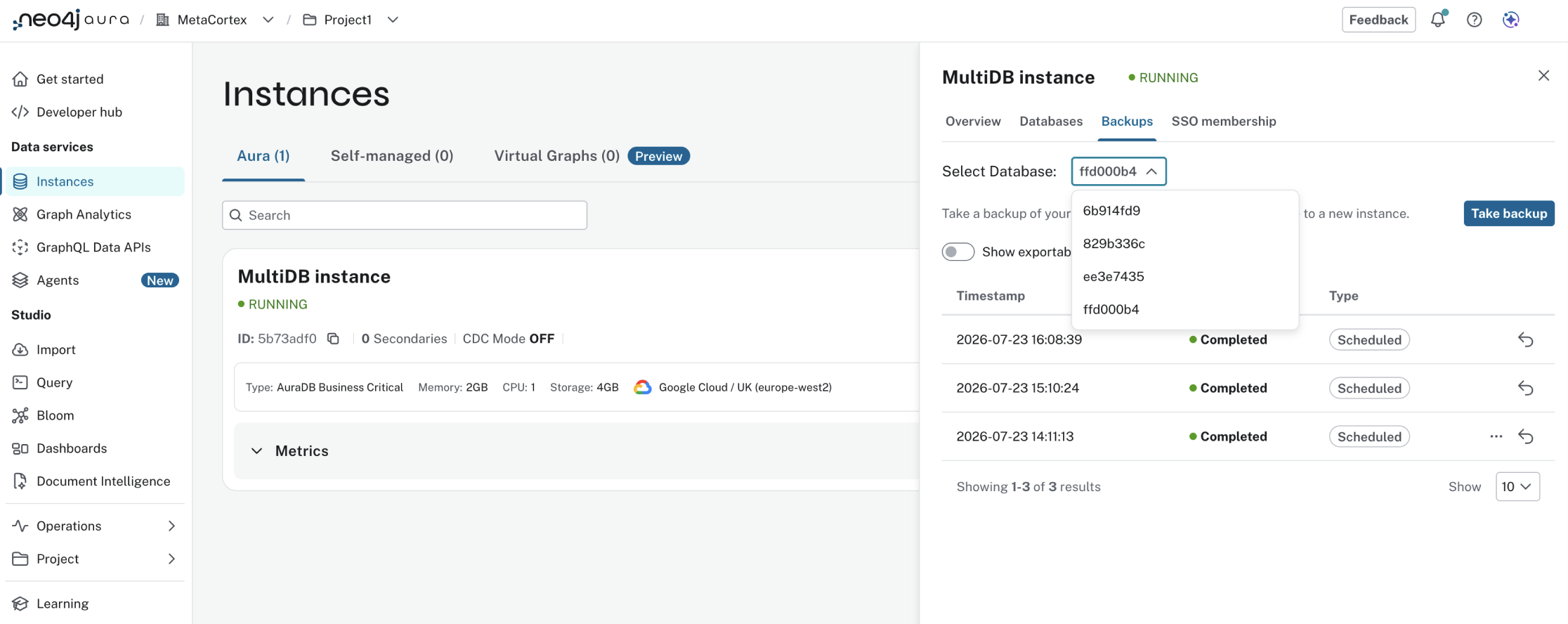Click the 2026-07-23 15:10:24 timestamp
The height and width of the screenshot is (624, 1568).
tap(1017, 388)
